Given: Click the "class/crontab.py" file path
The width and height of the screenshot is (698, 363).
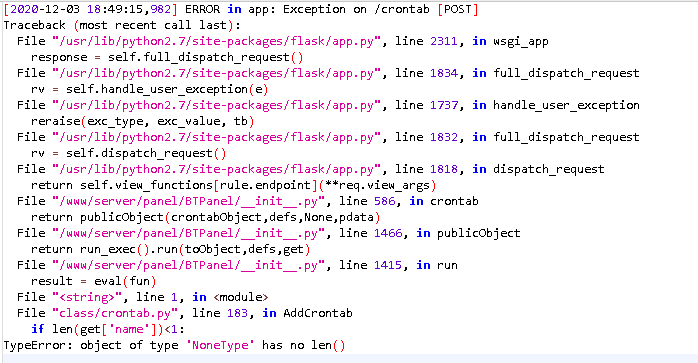Looking at the screenshot, I should (114, 314).
